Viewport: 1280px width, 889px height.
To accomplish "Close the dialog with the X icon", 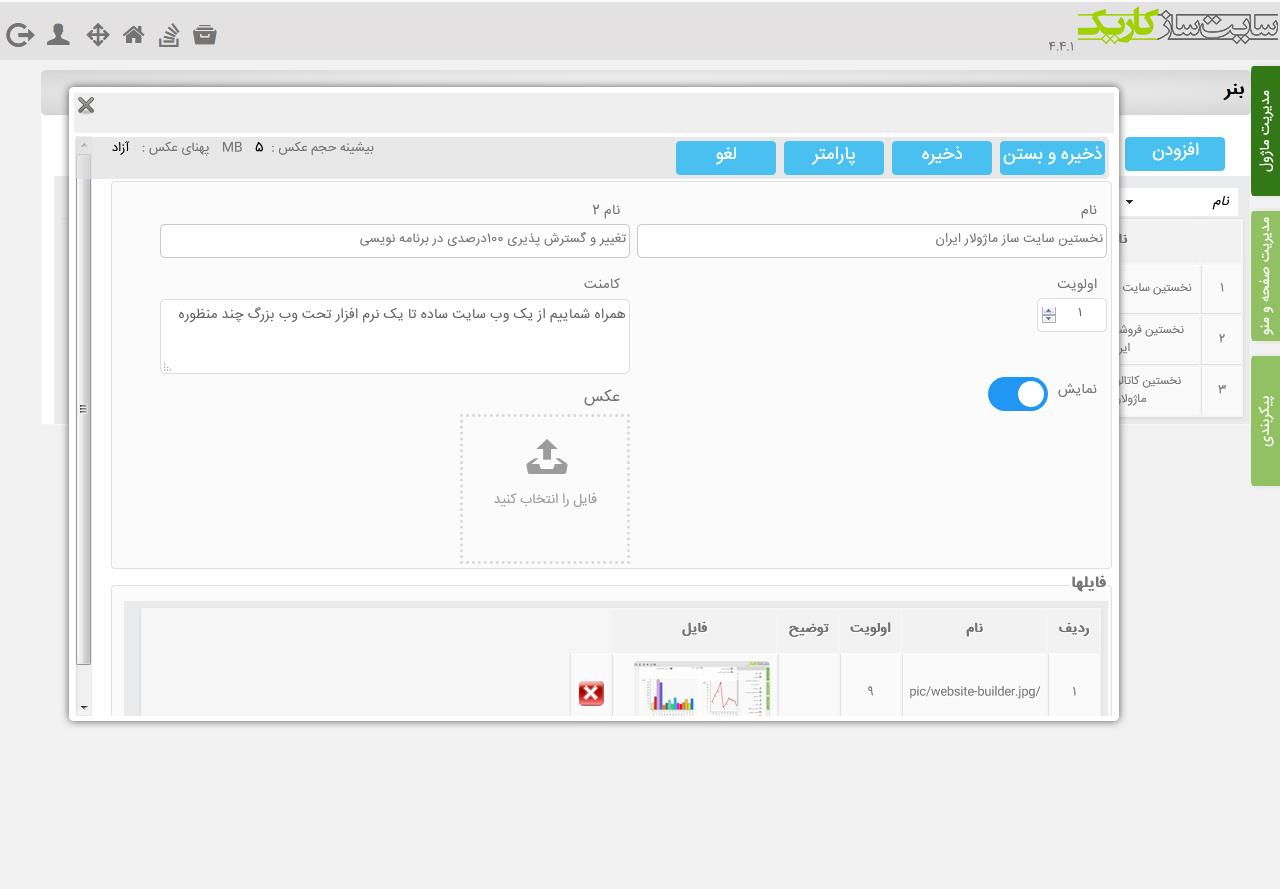I will 86,105.
